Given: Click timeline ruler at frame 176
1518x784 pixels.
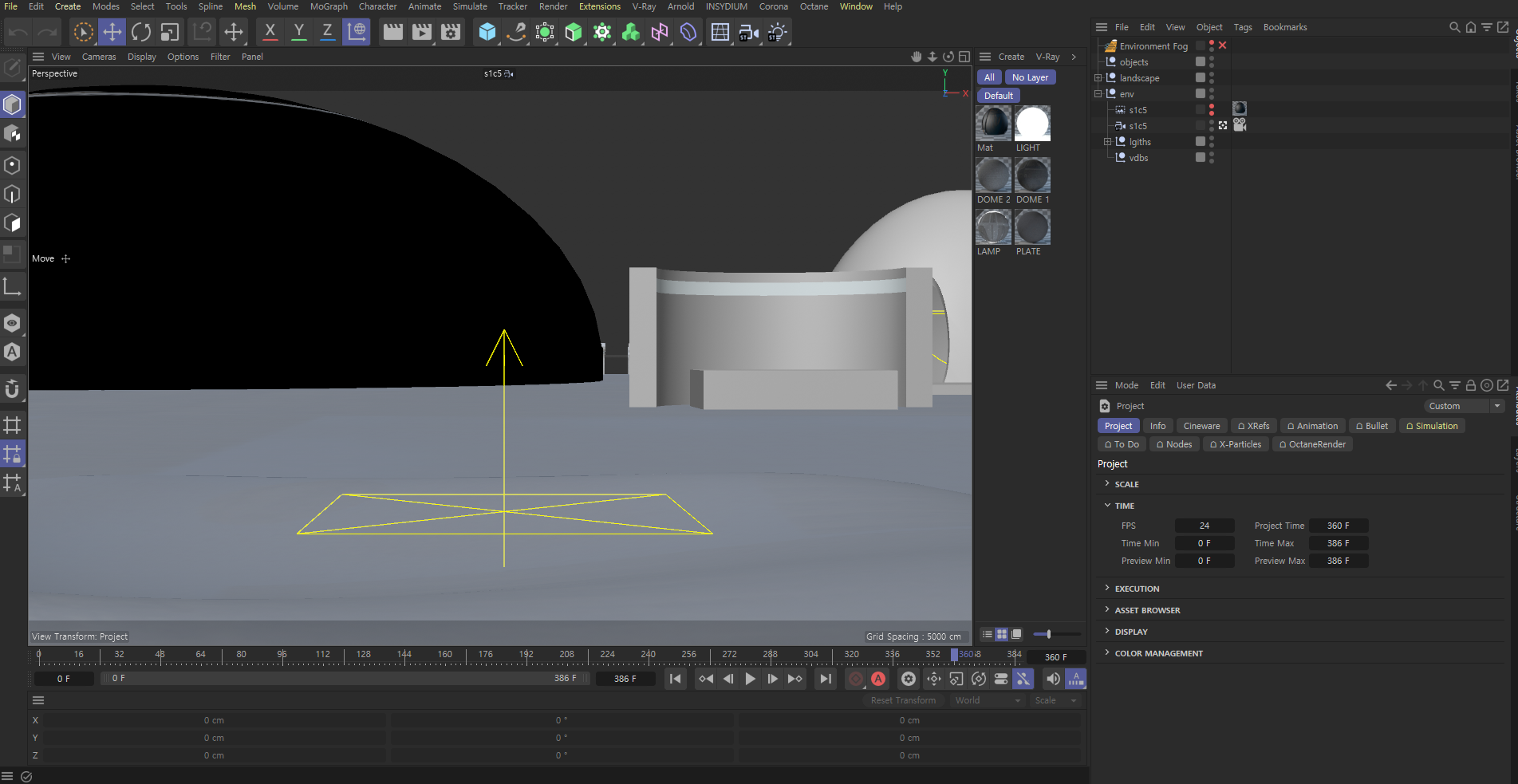Looking at the screenshot, I should [x=485, y=655].
